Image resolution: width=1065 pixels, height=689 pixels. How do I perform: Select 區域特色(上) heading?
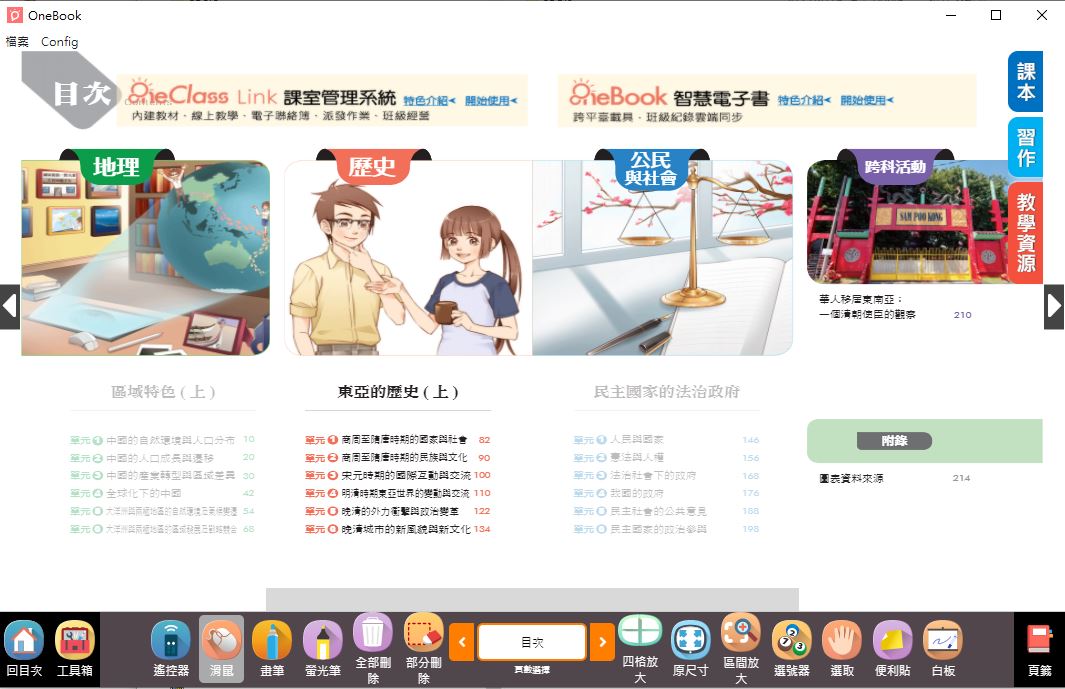pos(163,391)
